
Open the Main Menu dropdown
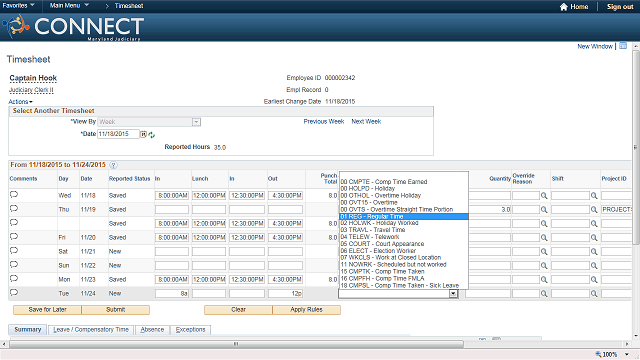tap(69, 5)
